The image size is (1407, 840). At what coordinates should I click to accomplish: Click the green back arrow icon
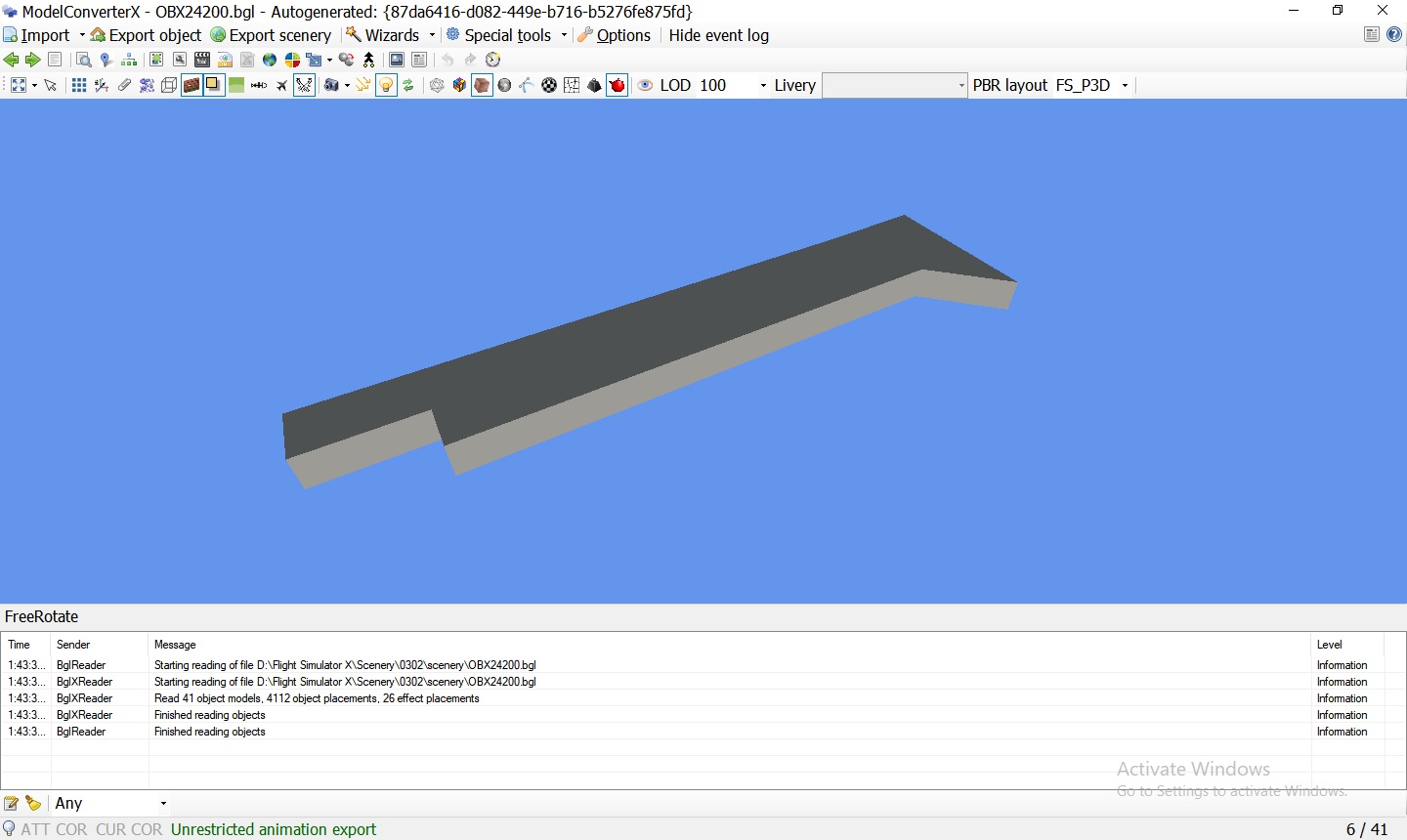(11, 60)
